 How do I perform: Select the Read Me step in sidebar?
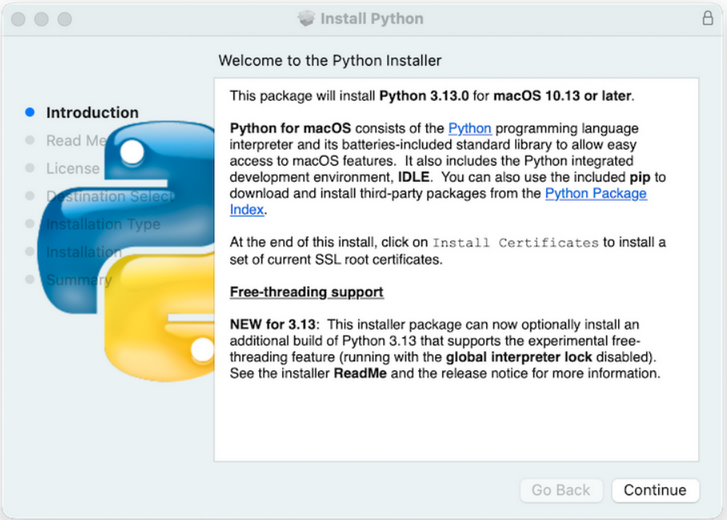[x=77, y=140]
